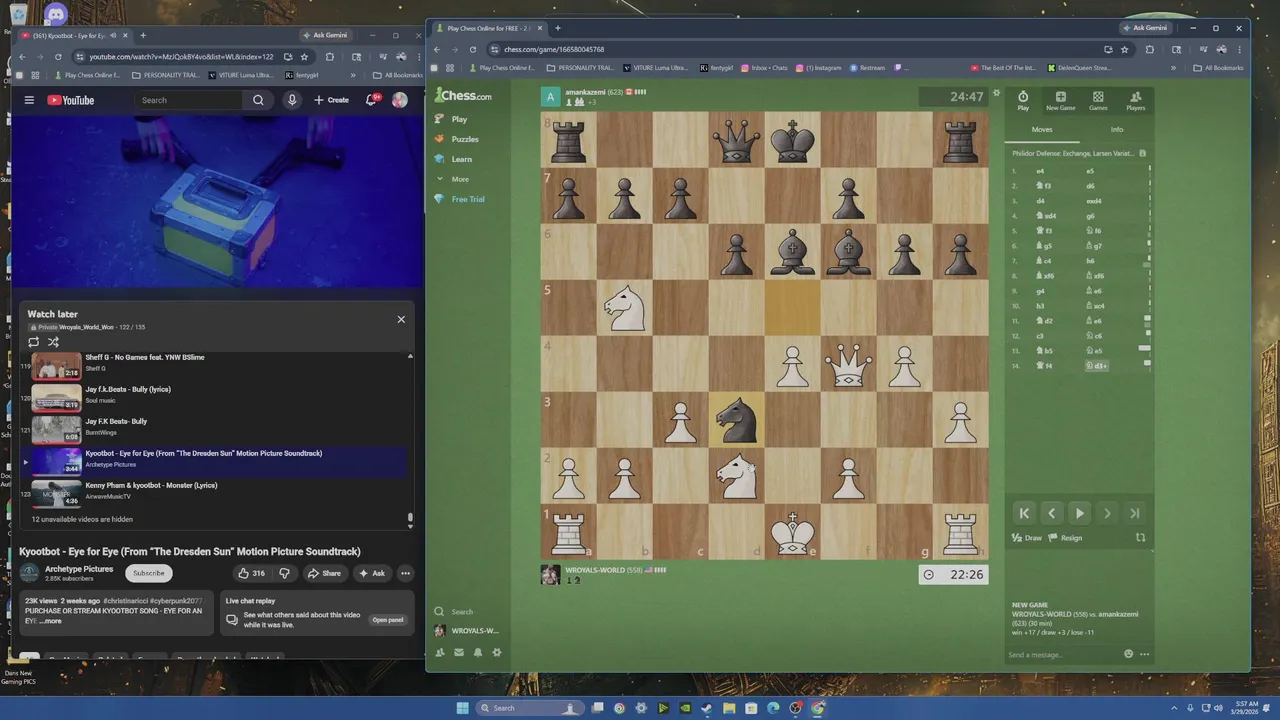Switch to Play tab in game panel

pos(1023,101)
